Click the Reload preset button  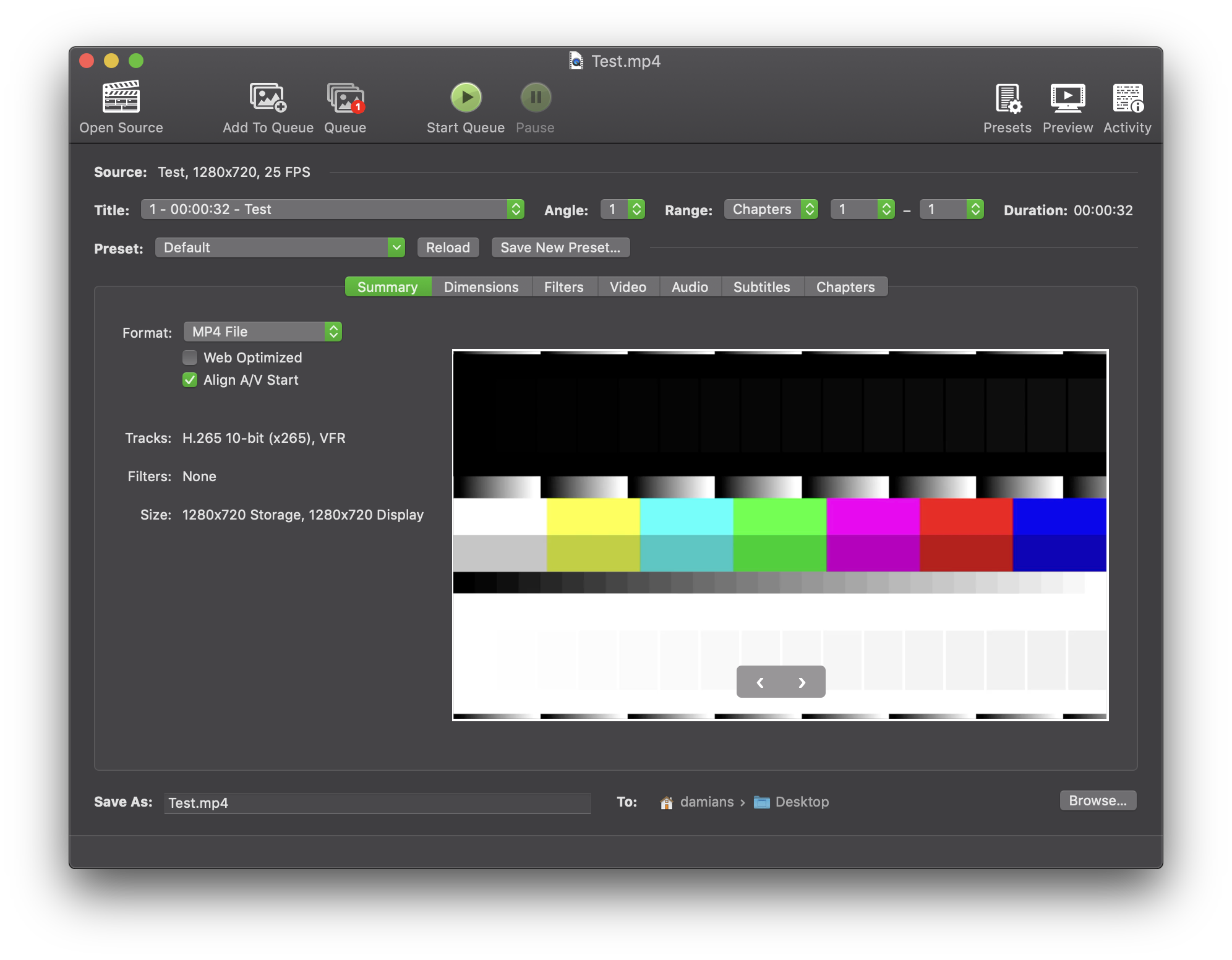pyautogui.click(x=448, y=247)
